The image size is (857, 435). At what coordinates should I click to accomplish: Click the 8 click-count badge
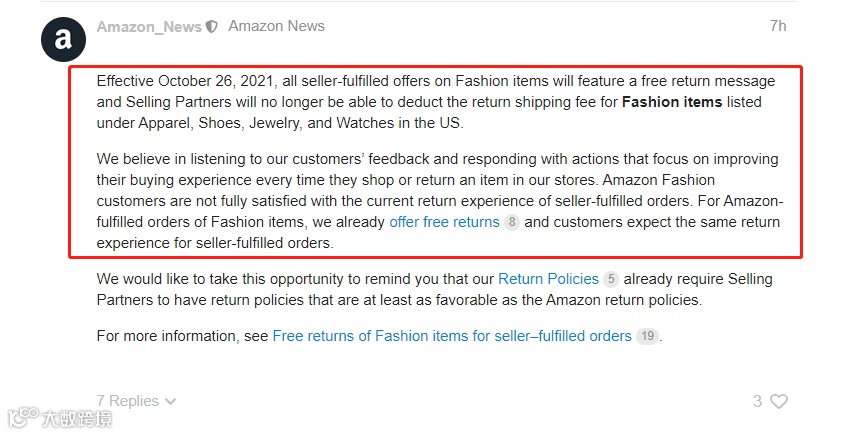[512, 222]
